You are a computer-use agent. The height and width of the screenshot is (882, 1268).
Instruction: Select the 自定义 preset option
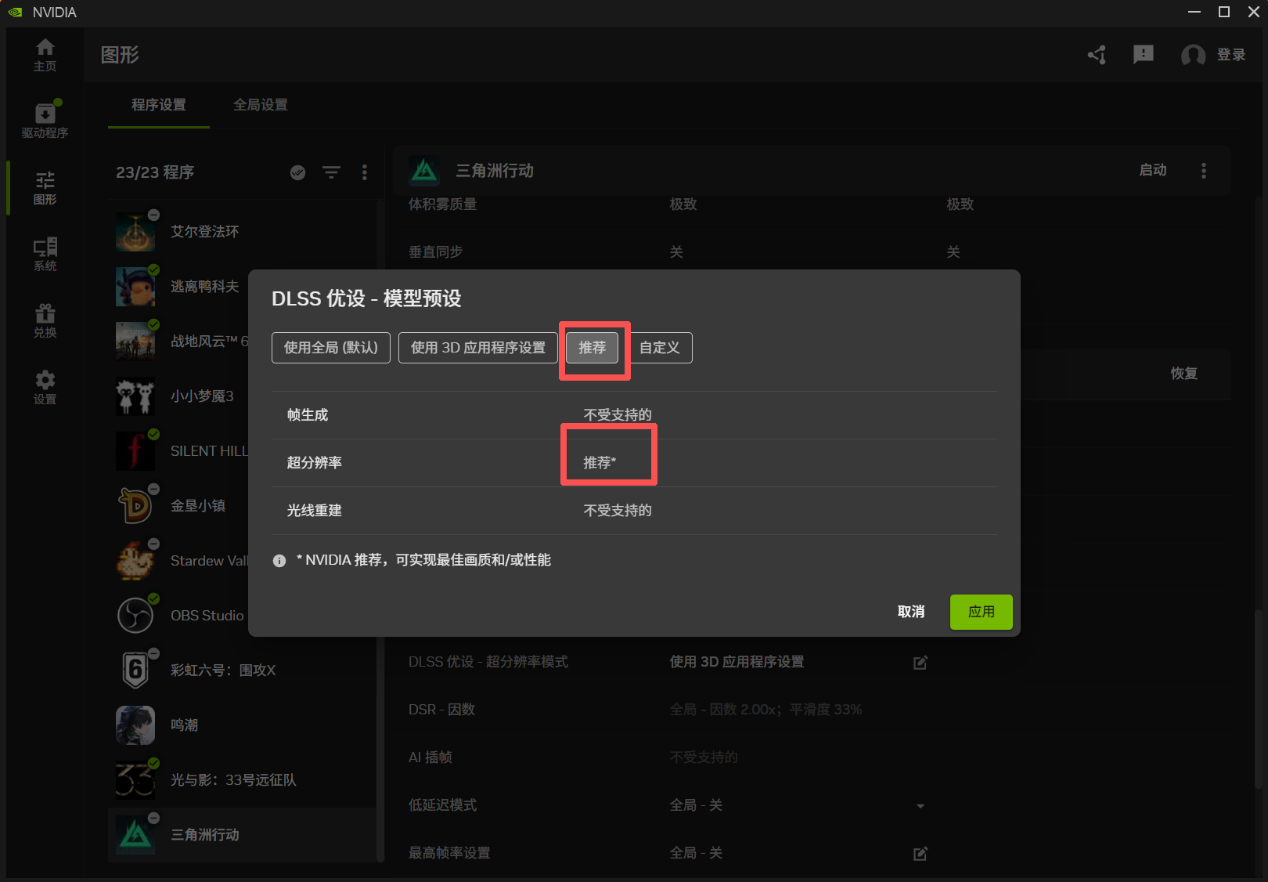point(660,347)
